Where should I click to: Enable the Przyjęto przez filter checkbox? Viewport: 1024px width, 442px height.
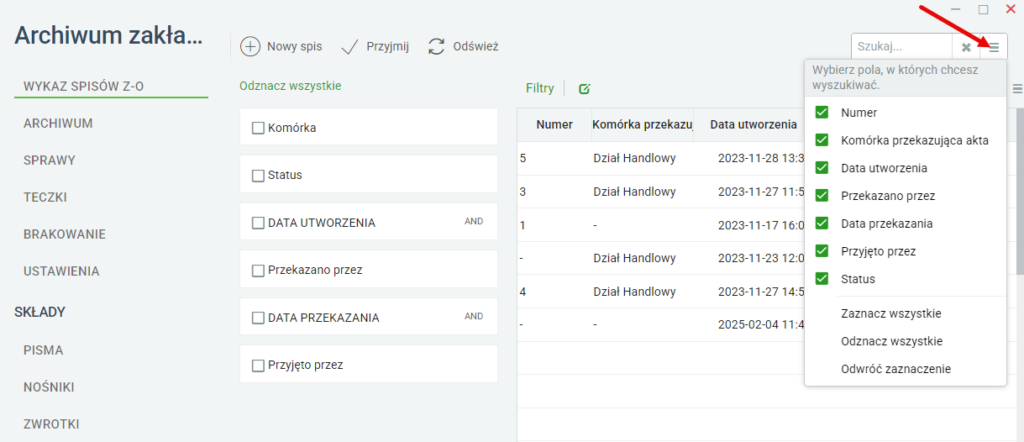pos(258,366)
